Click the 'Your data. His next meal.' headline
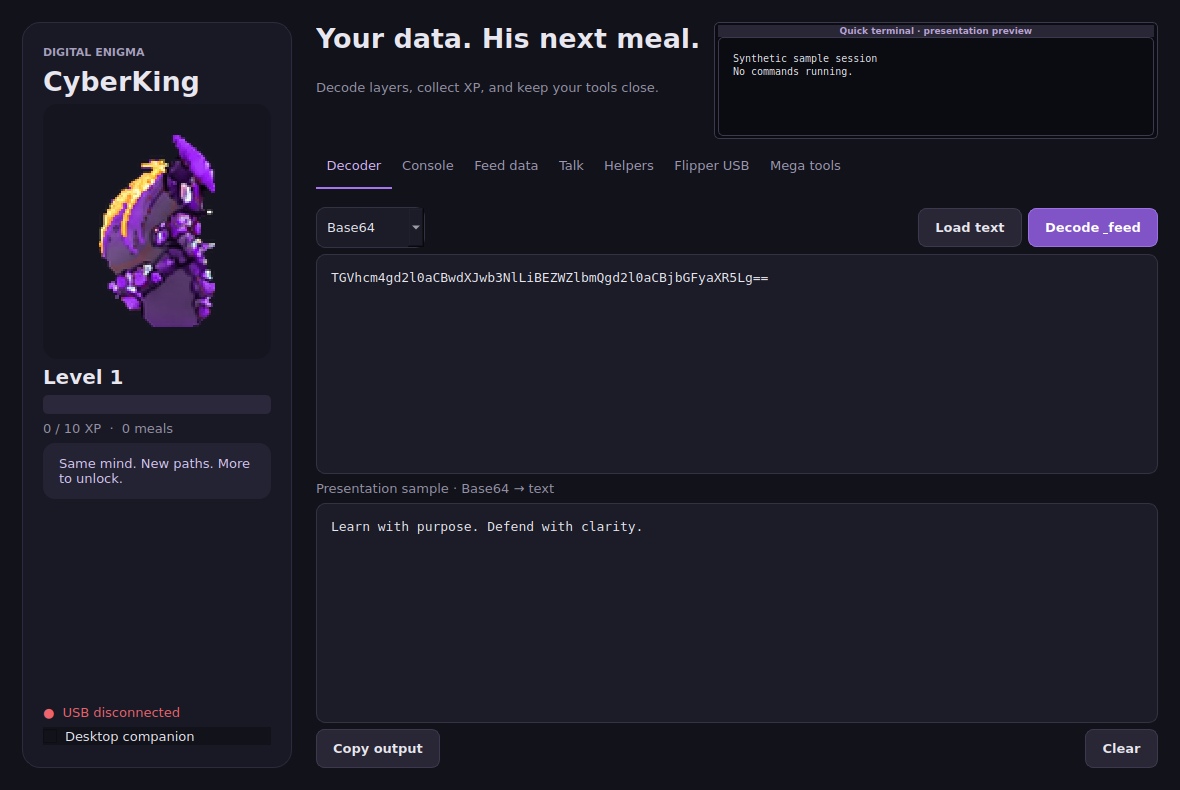 click(508, 38)
